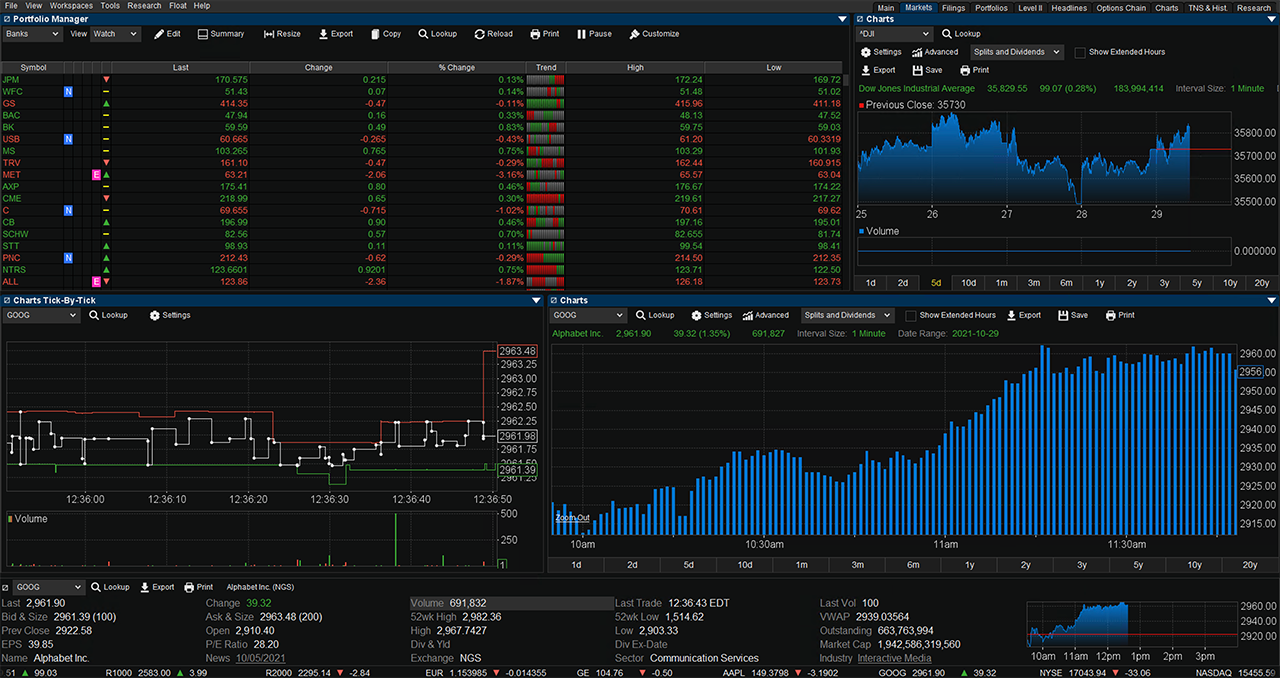The image size is (1280, 678).
Task: Click the Volume field in GOOG detail
Action: coord(511,603)
